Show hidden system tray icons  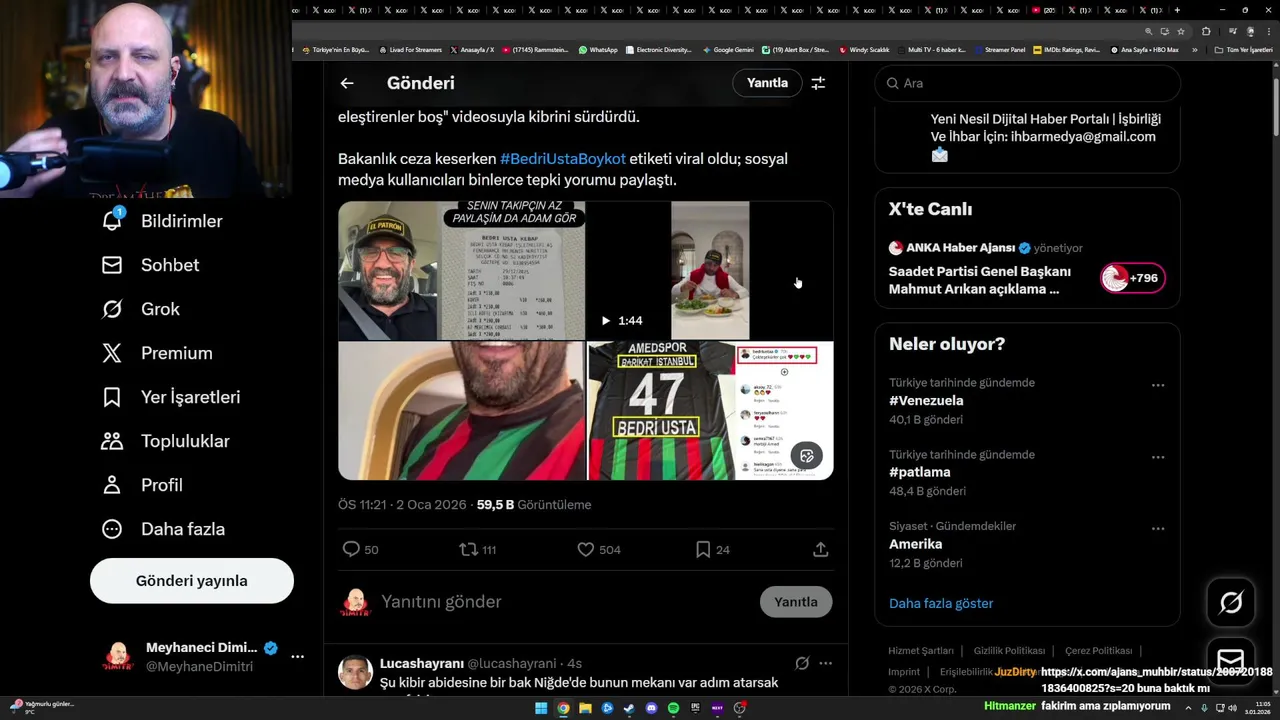(x=1188, y=708)
